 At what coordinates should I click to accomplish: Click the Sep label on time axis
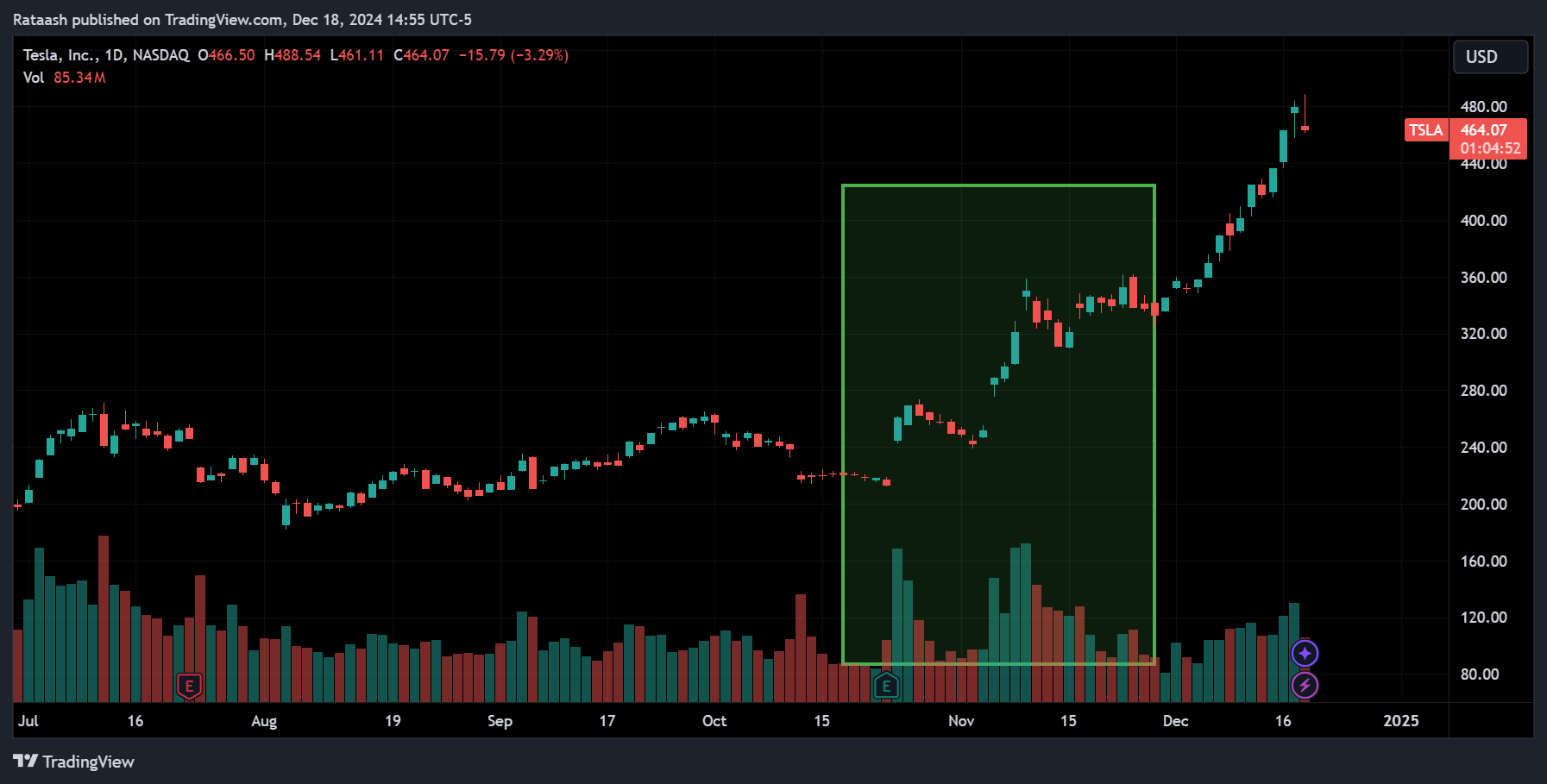500,721
